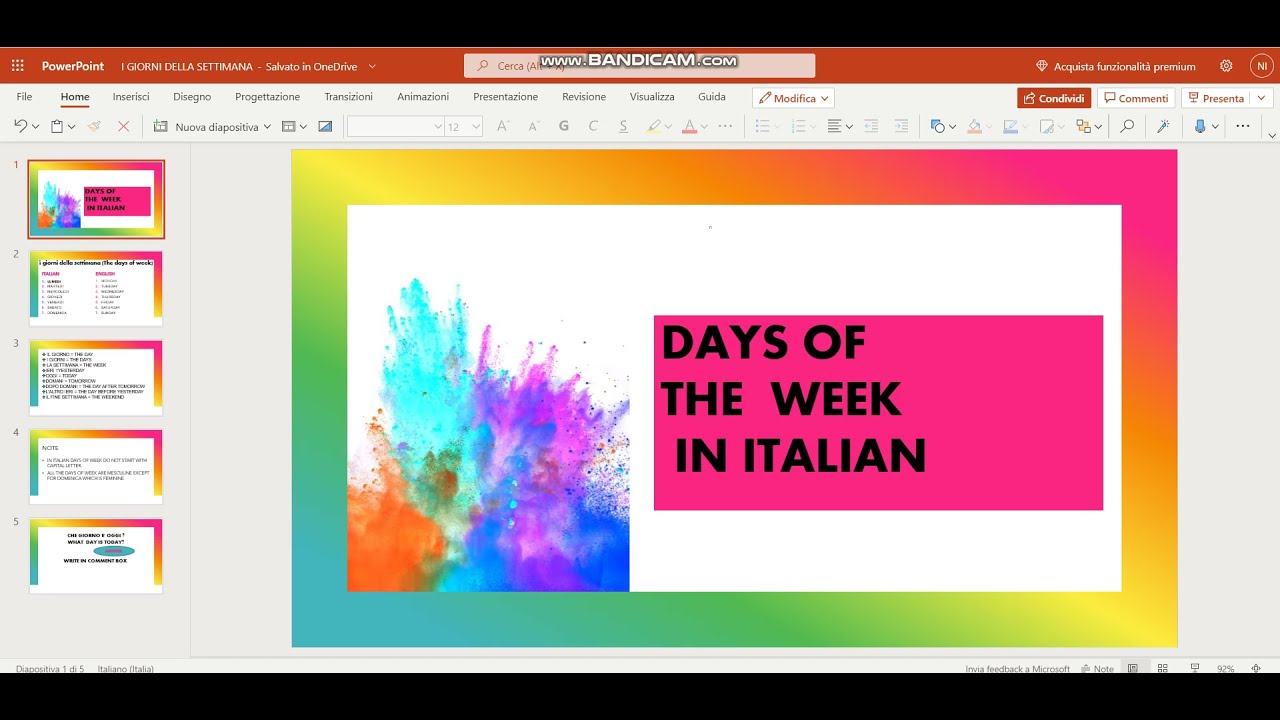Click the Reset slide picture icon
This screenshot has height=720, width=1280.
325,127
